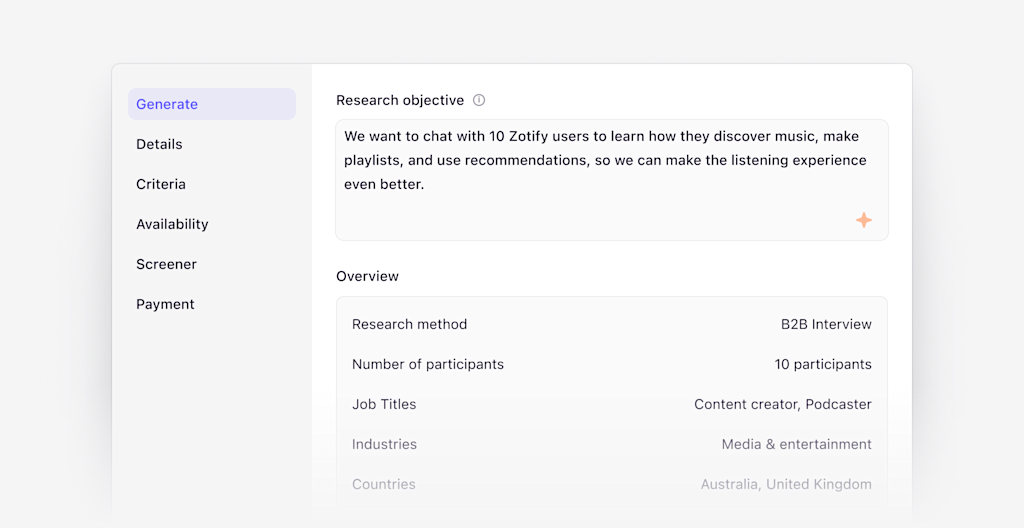Click the Australia, United Kingdom value
Image resolution: width=1024 pixels, height=528 pixels.
coord(786,484)
